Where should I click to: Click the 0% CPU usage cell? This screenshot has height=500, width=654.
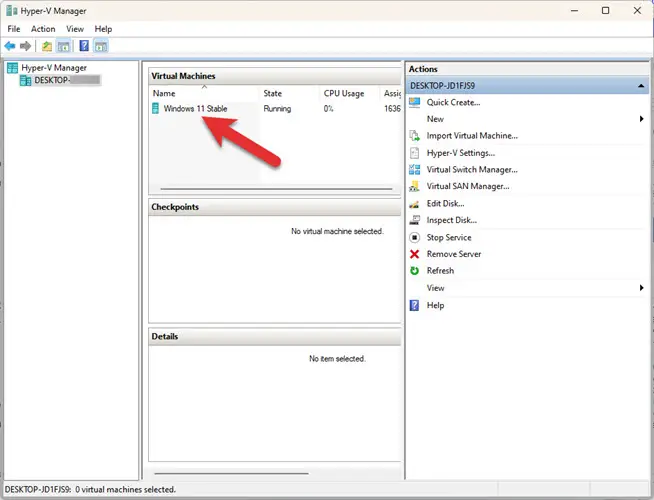pyautogui.click(x=328, y=108)
